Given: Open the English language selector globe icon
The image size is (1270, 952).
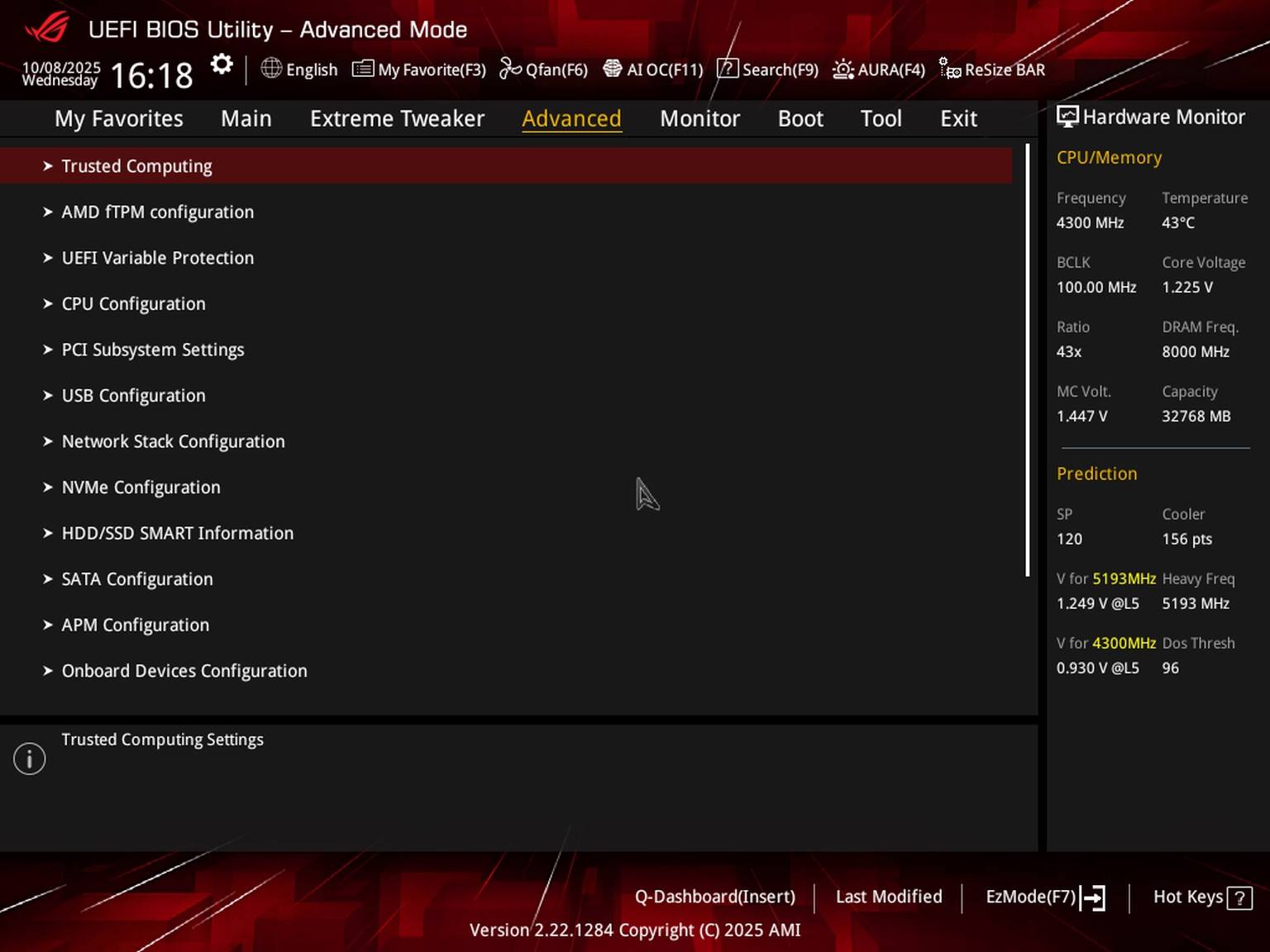Looking at the screenshot, I should [271, 69].
